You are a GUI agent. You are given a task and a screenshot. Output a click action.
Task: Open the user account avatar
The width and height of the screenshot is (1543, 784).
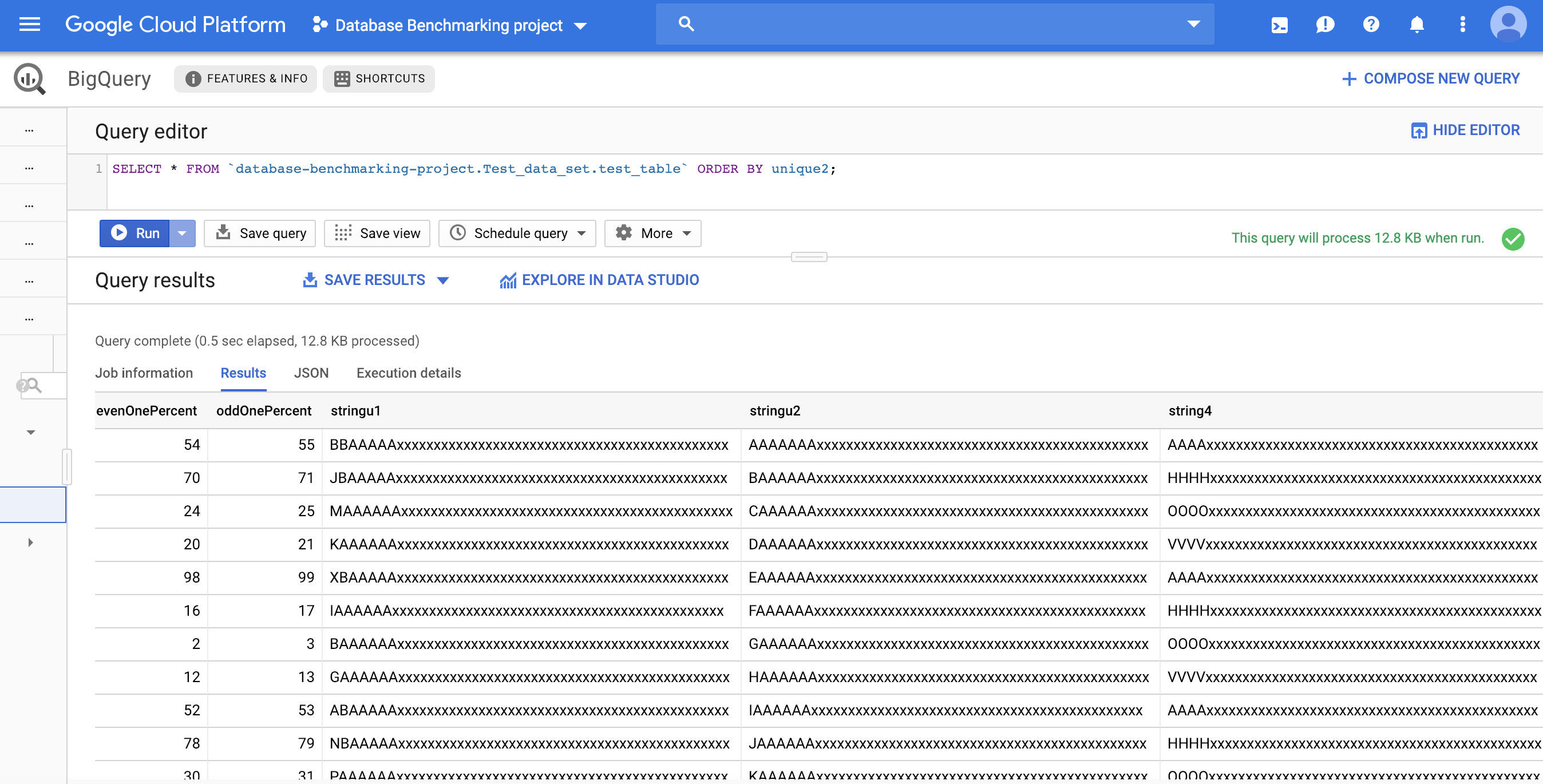[1508, 25]
